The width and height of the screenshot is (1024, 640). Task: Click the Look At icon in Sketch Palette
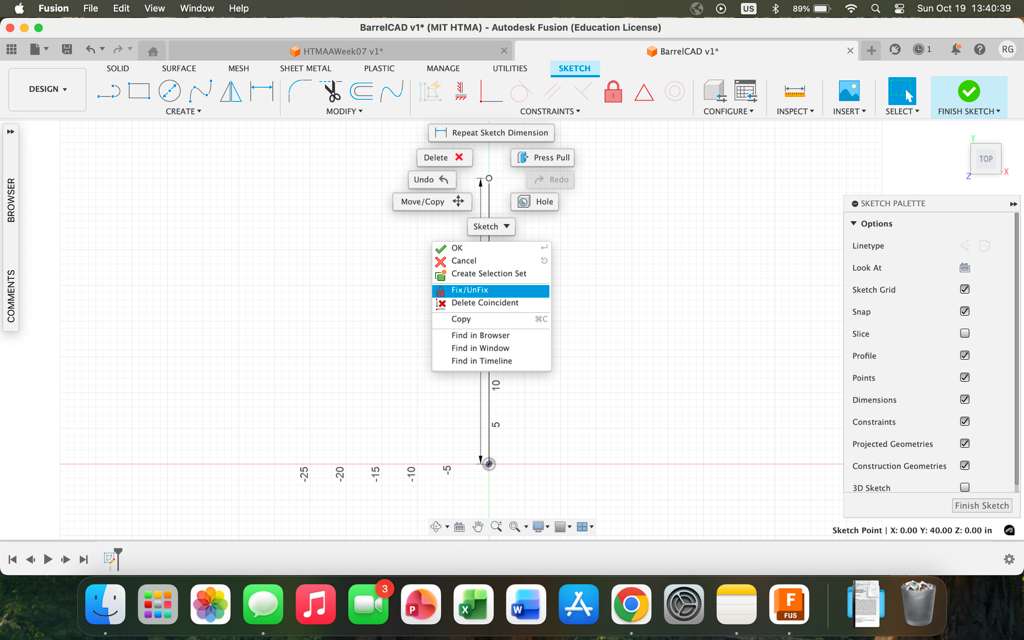pos(964,268)
